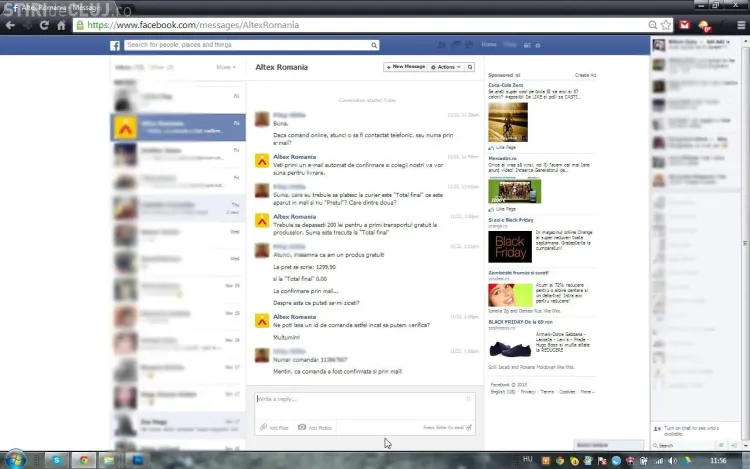Image resolution: width=750 pixels, height=469 pixels.
Task: Click Like Page under Coca-Cola Zero ad
Action: pyautogui.click(x=505, y=146)
